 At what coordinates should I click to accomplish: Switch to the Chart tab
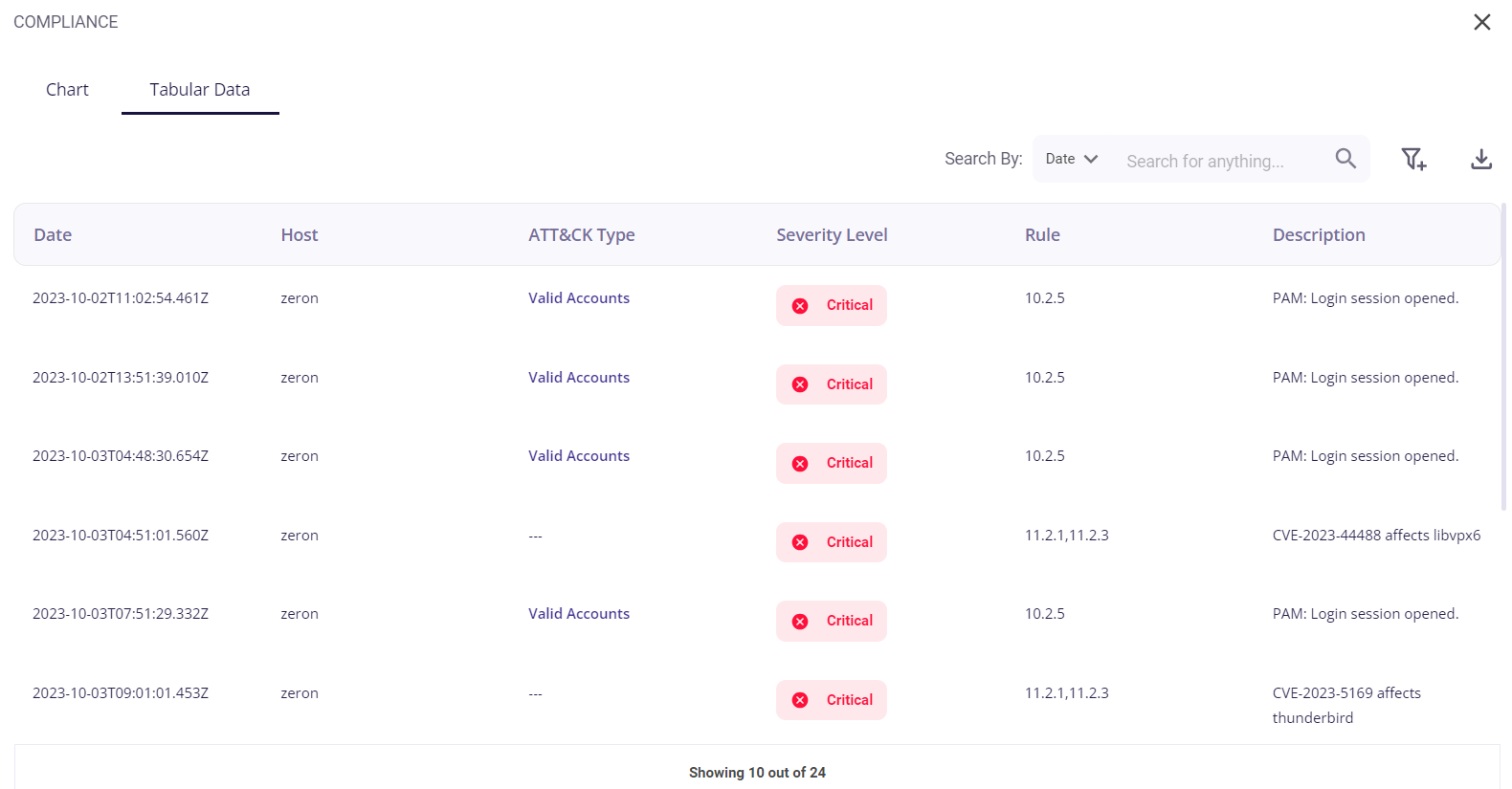[x=67, y=89]
